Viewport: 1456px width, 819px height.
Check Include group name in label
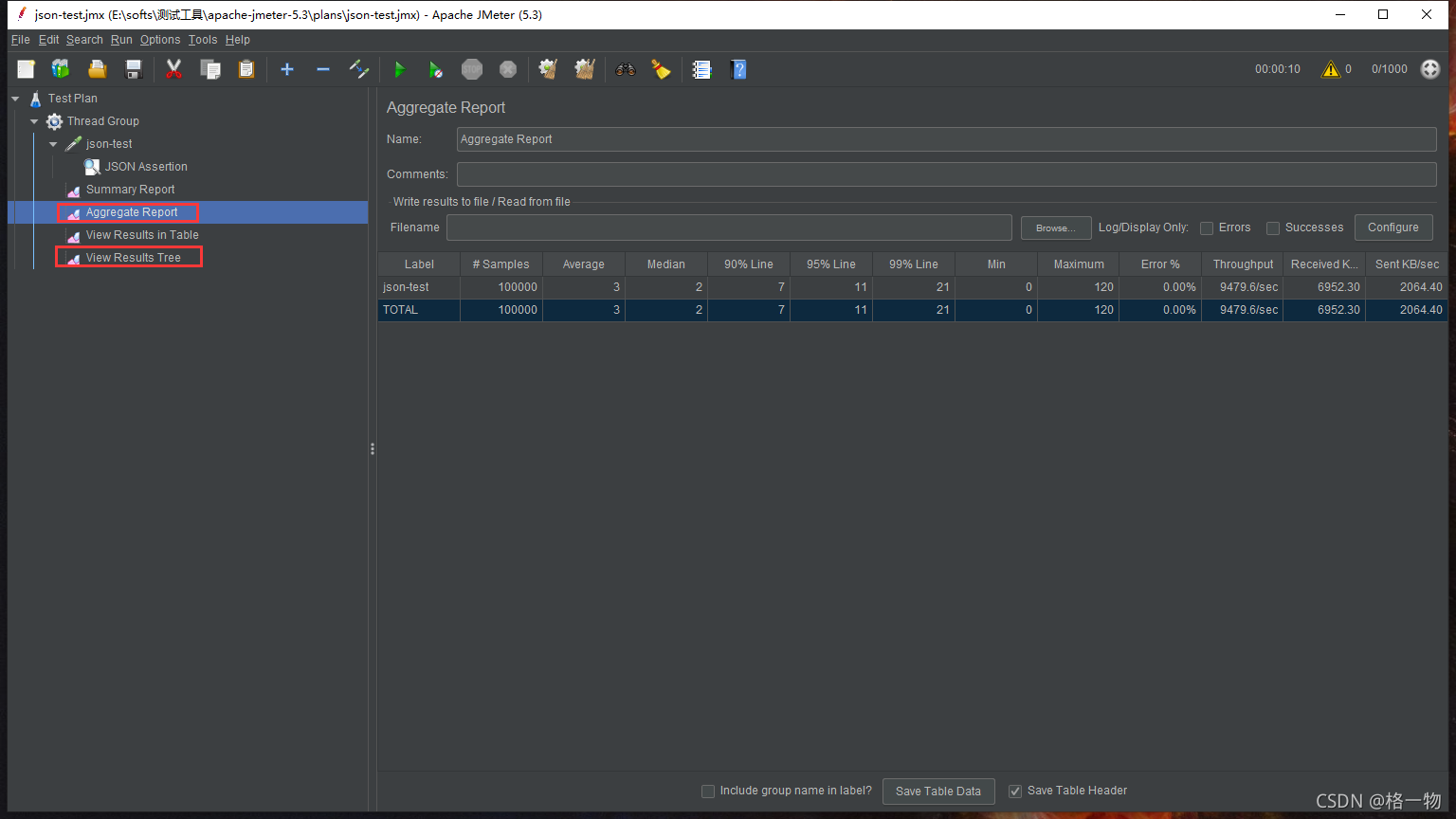coord(708,792)
